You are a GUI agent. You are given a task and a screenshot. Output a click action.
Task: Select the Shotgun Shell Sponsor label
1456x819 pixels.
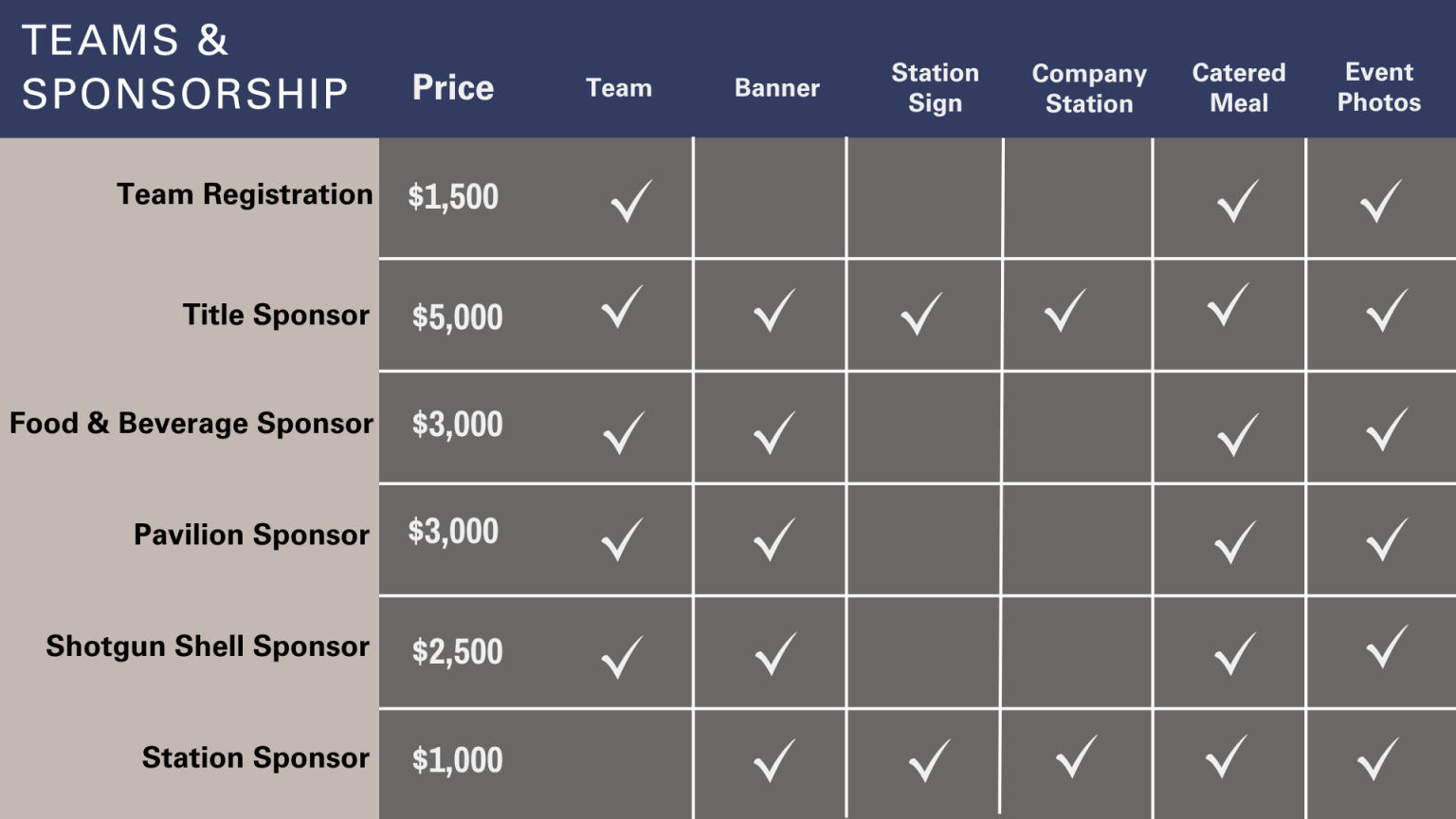tap(208, 646)
